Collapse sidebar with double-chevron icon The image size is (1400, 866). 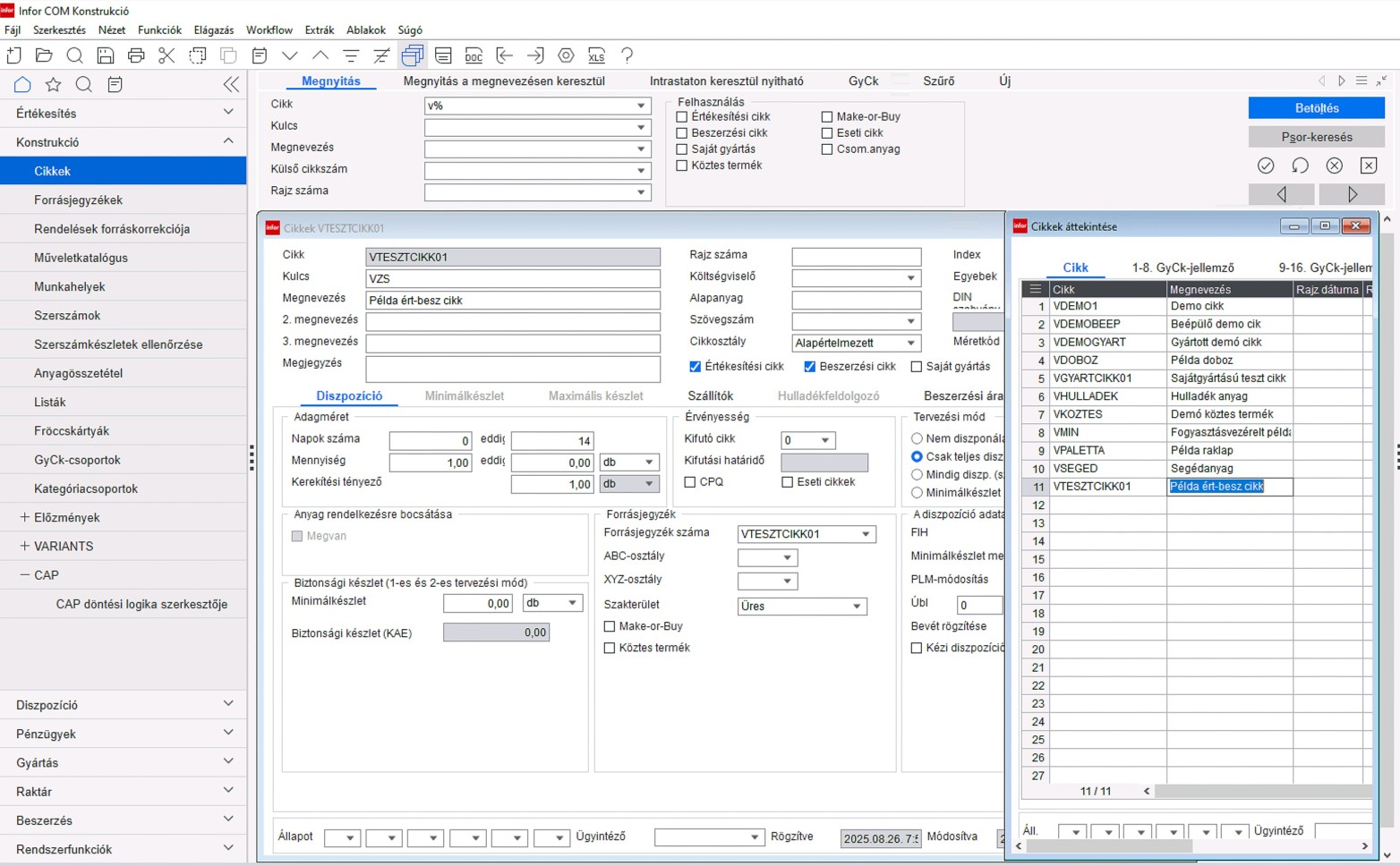231,85
